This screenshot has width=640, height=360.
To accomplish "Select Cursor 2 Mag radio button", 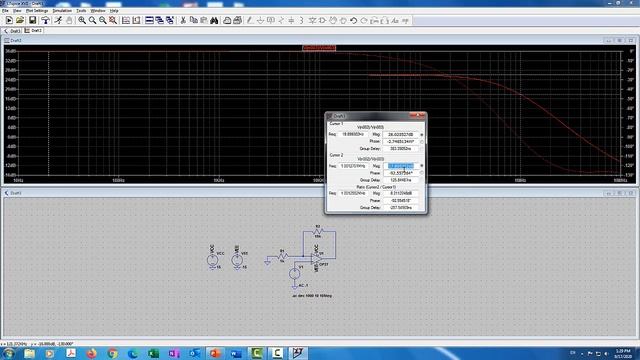I will pos(422,166).
